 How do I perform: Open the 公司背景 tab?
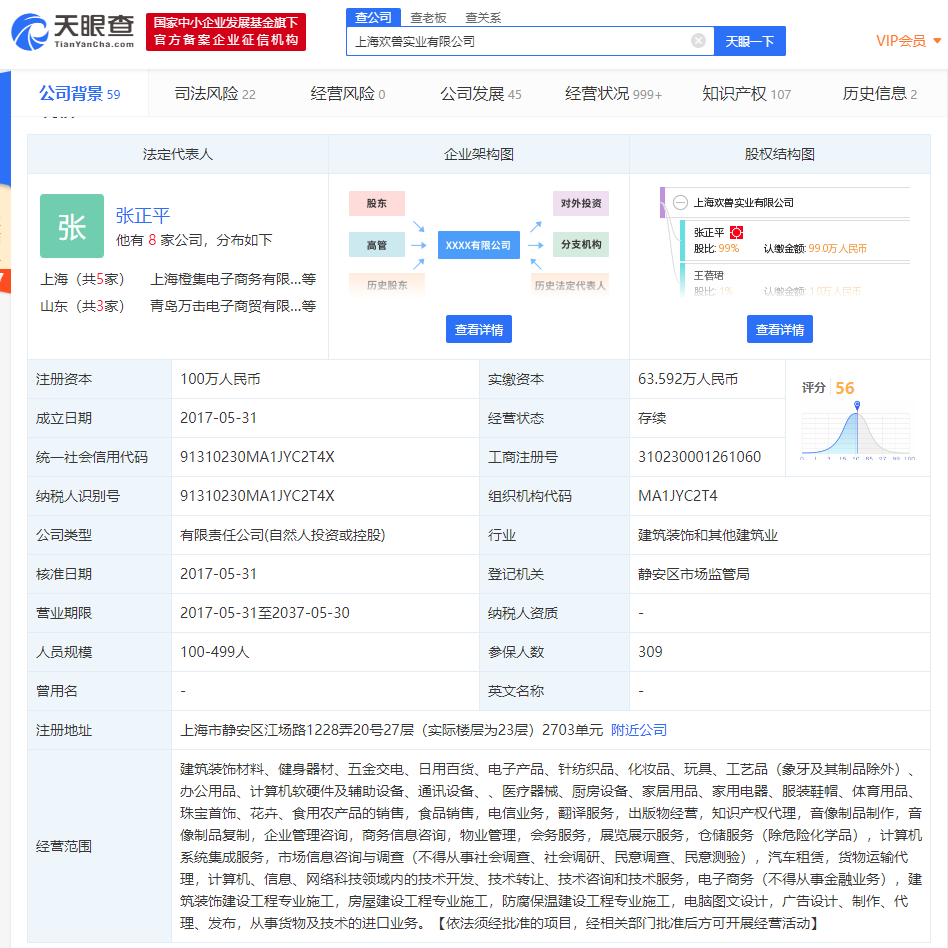[79, 94]
